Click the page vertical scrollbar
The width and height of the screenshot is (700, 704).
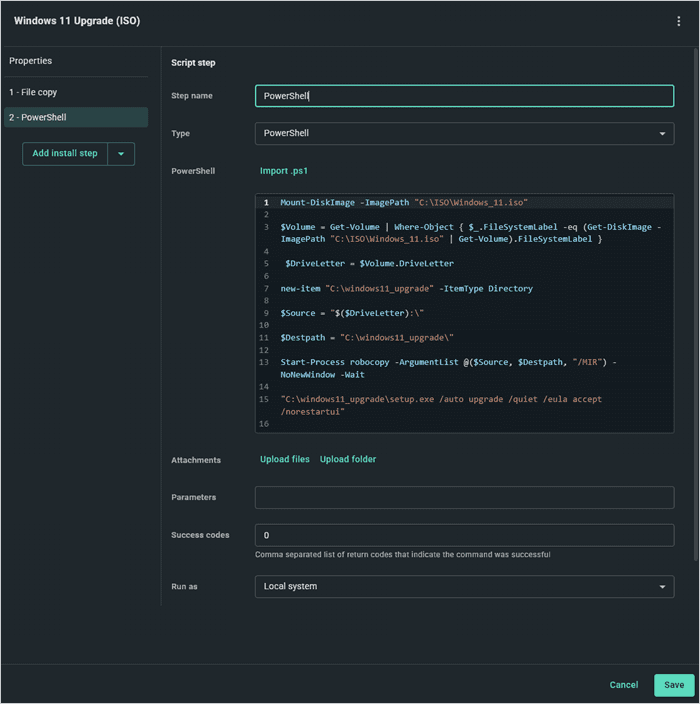tap(696, 305)
